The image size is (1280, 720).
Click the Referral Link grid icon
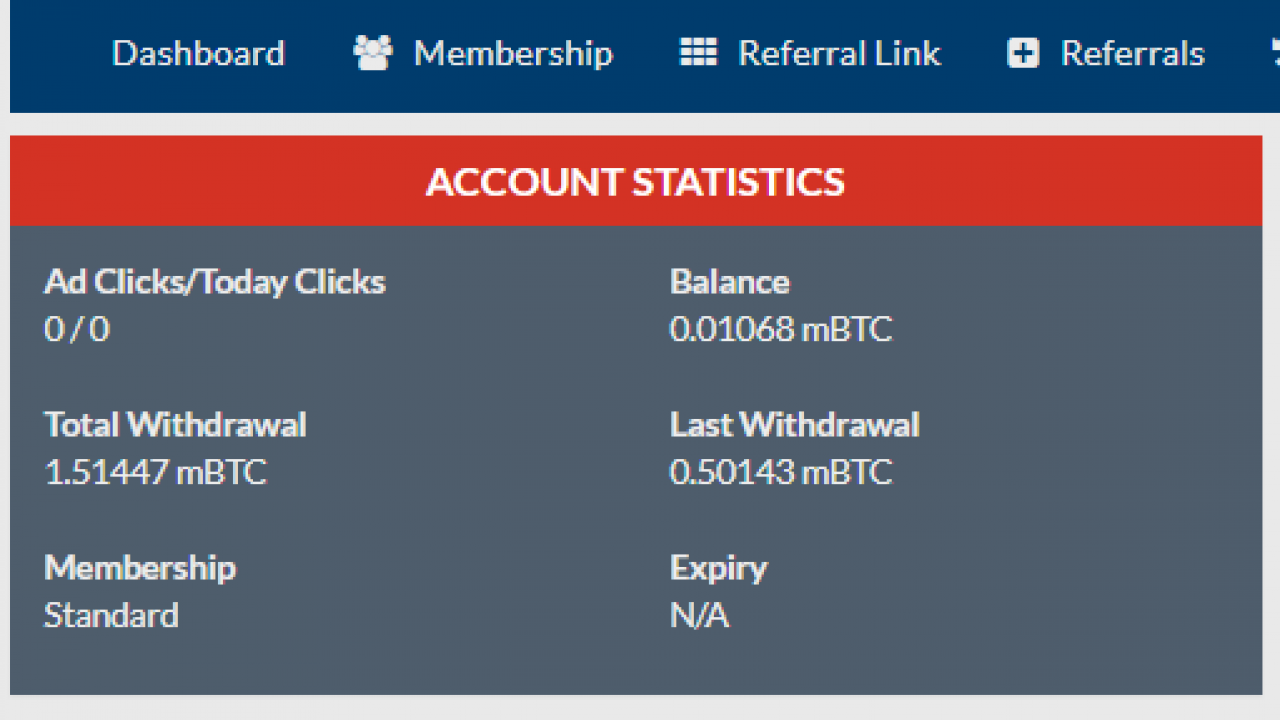[698, 53]
